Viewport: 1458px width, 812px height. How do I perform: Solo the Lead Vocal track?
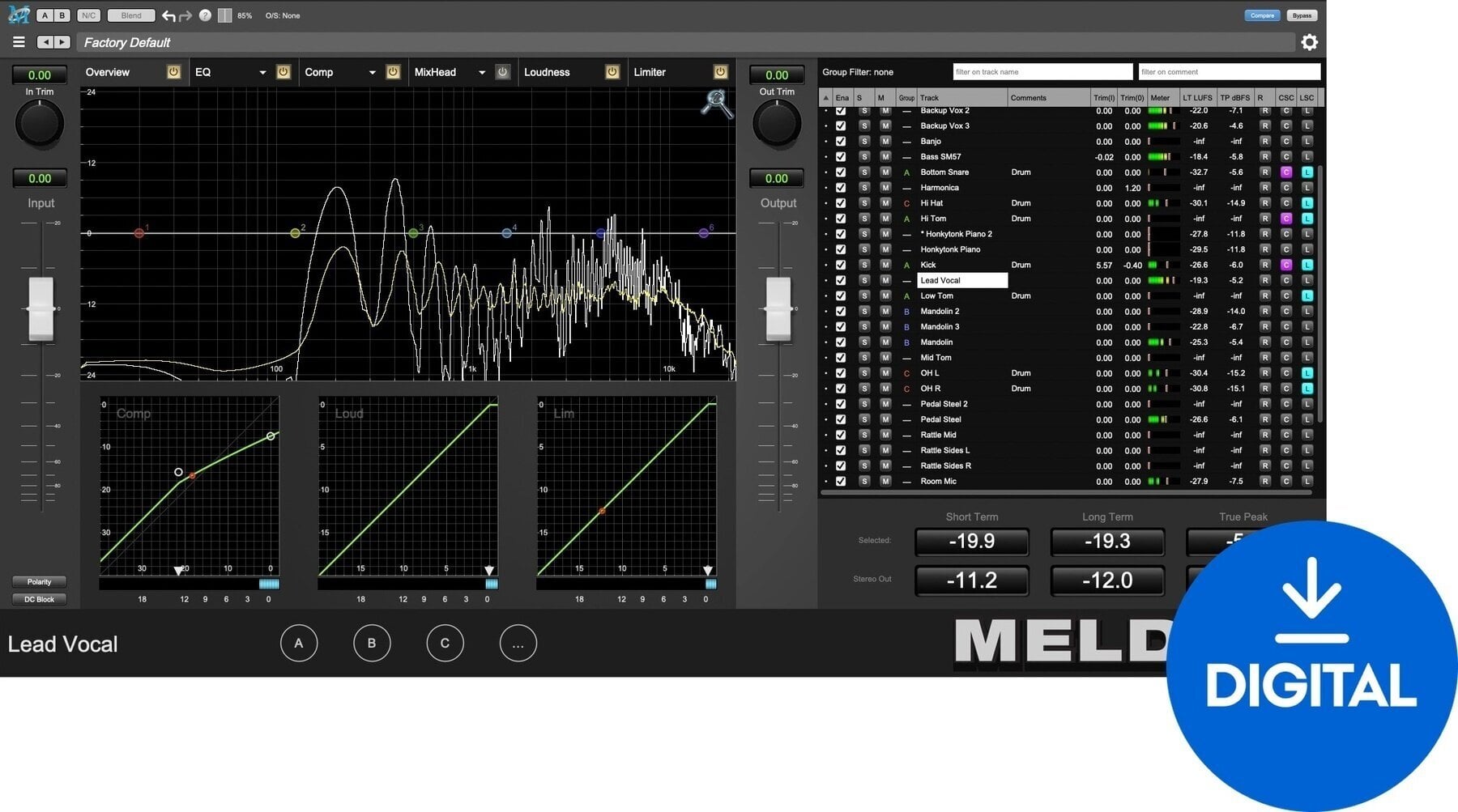tap(863, 280)
